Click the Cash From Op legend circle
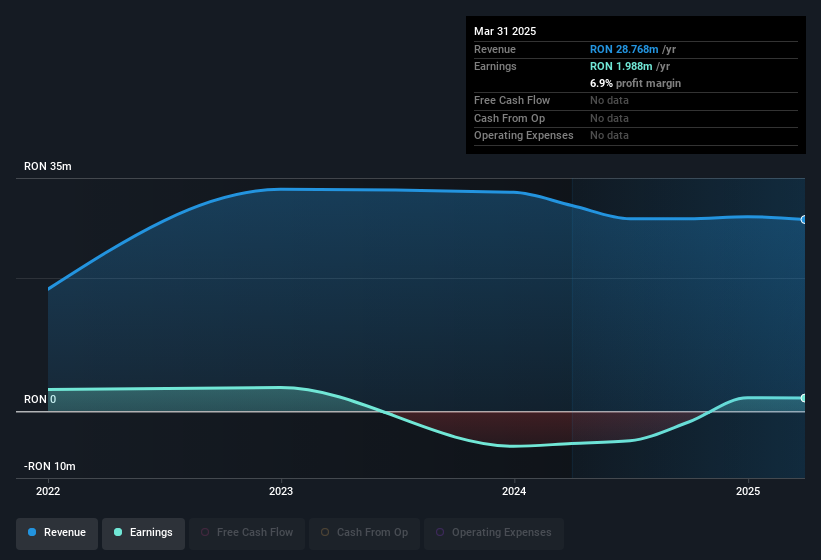Image resolution: width=821 pixels, height=560 pixels. point(325,532)
